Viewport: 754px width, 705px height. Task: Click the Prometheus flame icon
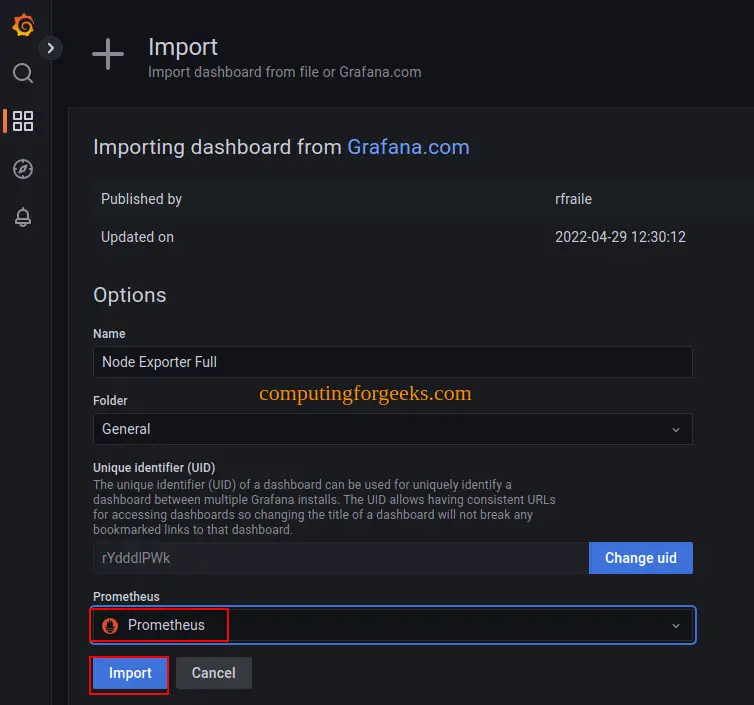[110, 626]
